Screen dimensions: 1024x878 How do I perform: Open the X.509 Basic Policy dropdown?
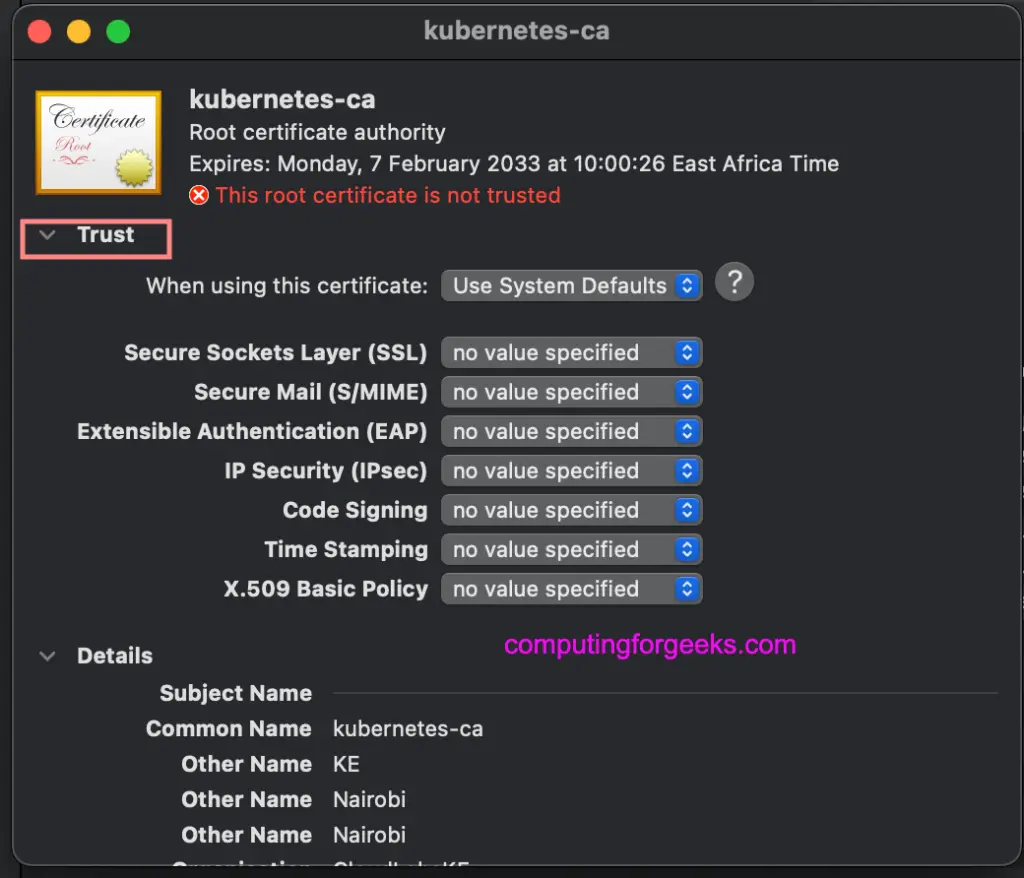571,589
